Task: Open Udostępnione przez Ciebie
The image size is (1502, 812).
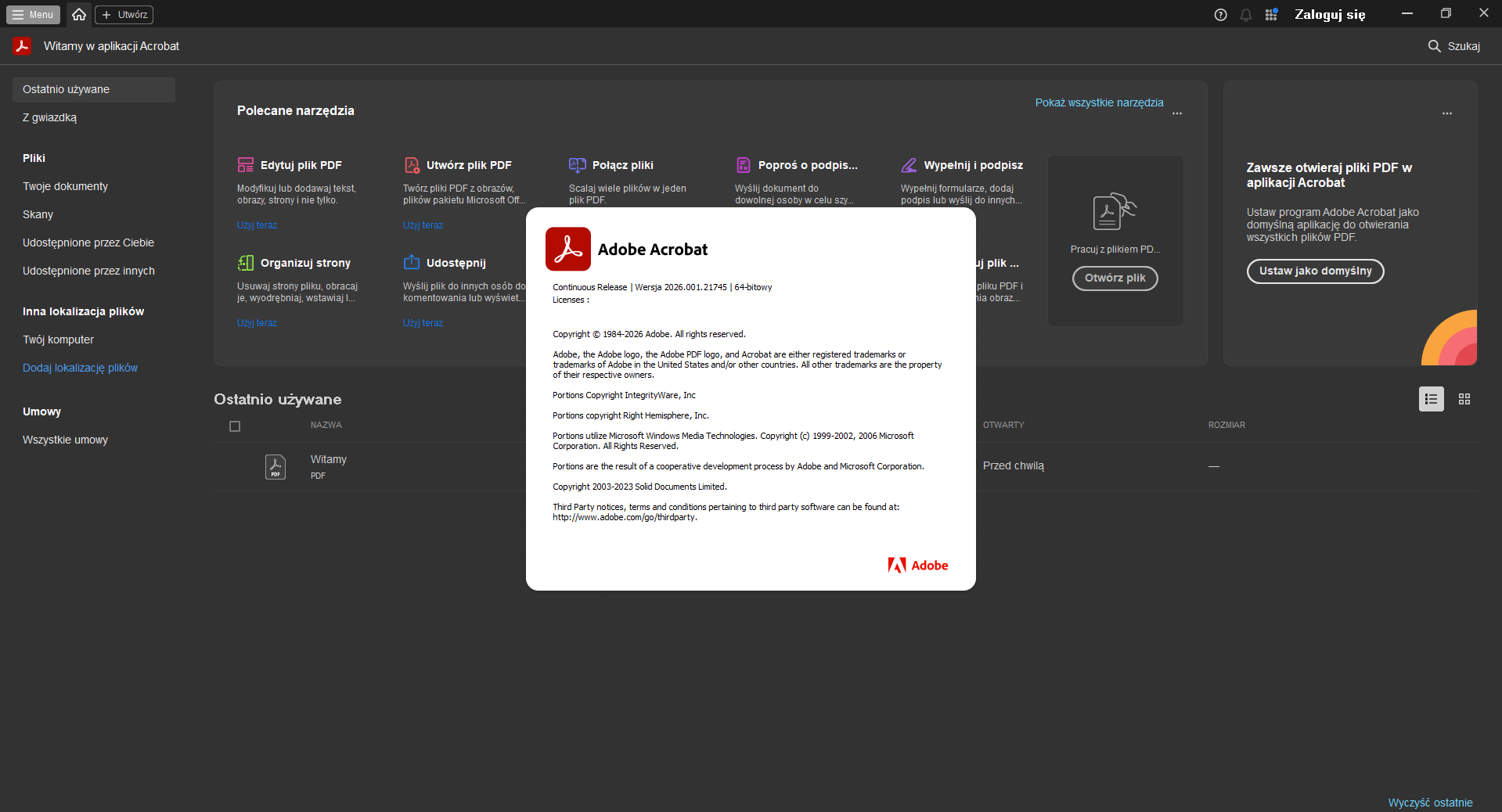Action: coord(94,243)
